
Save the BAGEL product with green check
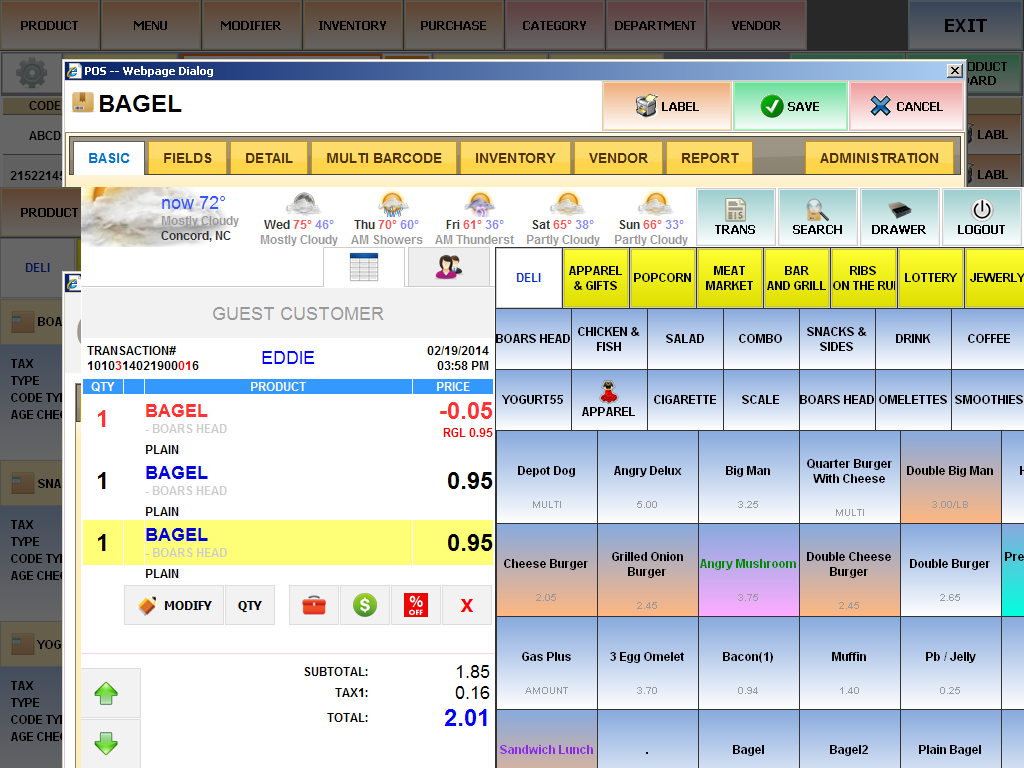click(x=790, y=106)
